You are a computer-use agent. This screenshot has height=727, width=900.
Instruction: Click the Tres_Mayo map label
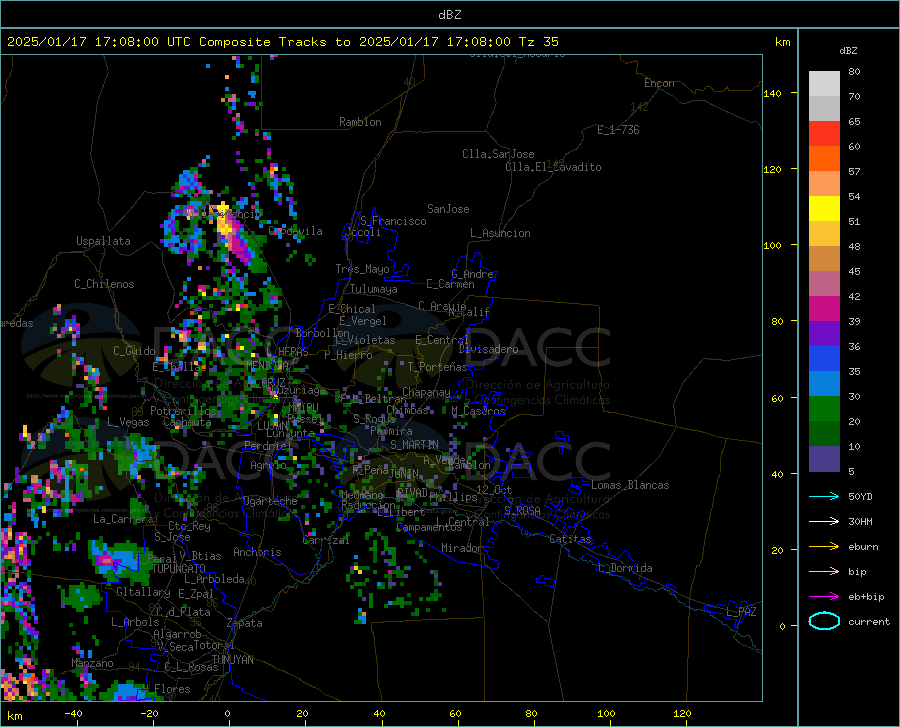point(362,269)
